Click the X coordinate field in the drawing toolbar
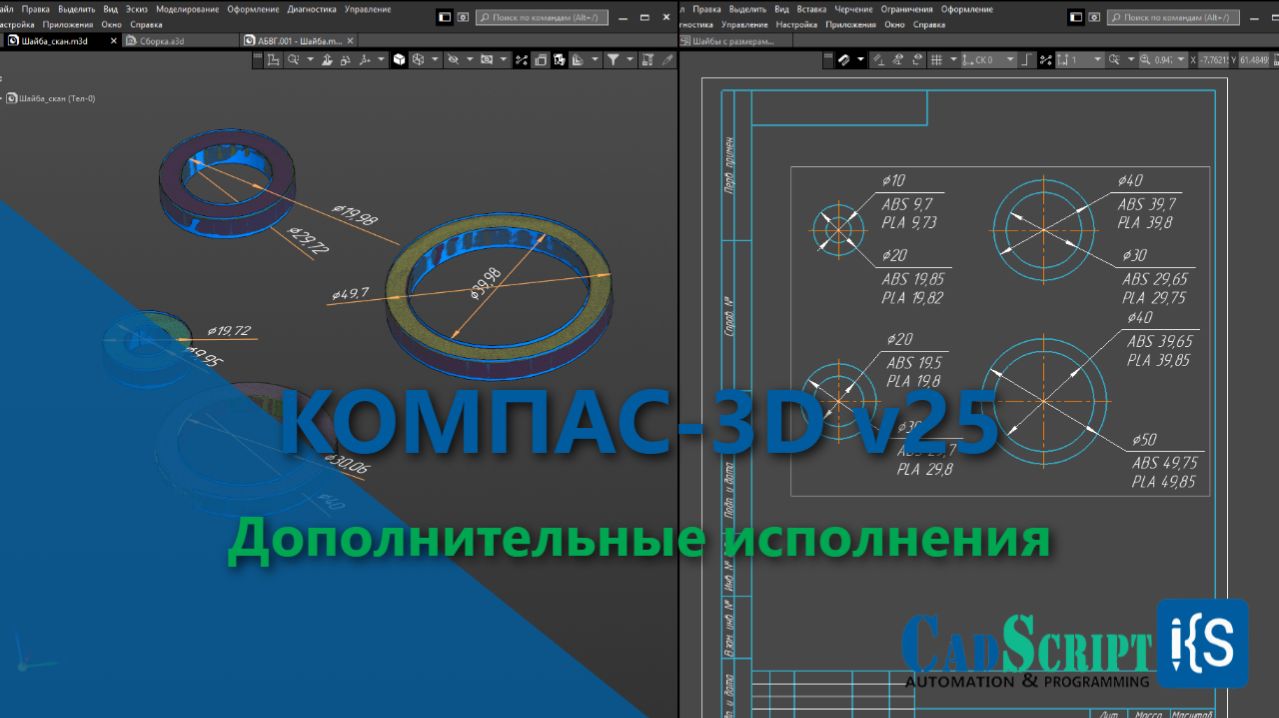Screen dimensions: 1279x718 pyautogui.click(x=1214, y=60)
